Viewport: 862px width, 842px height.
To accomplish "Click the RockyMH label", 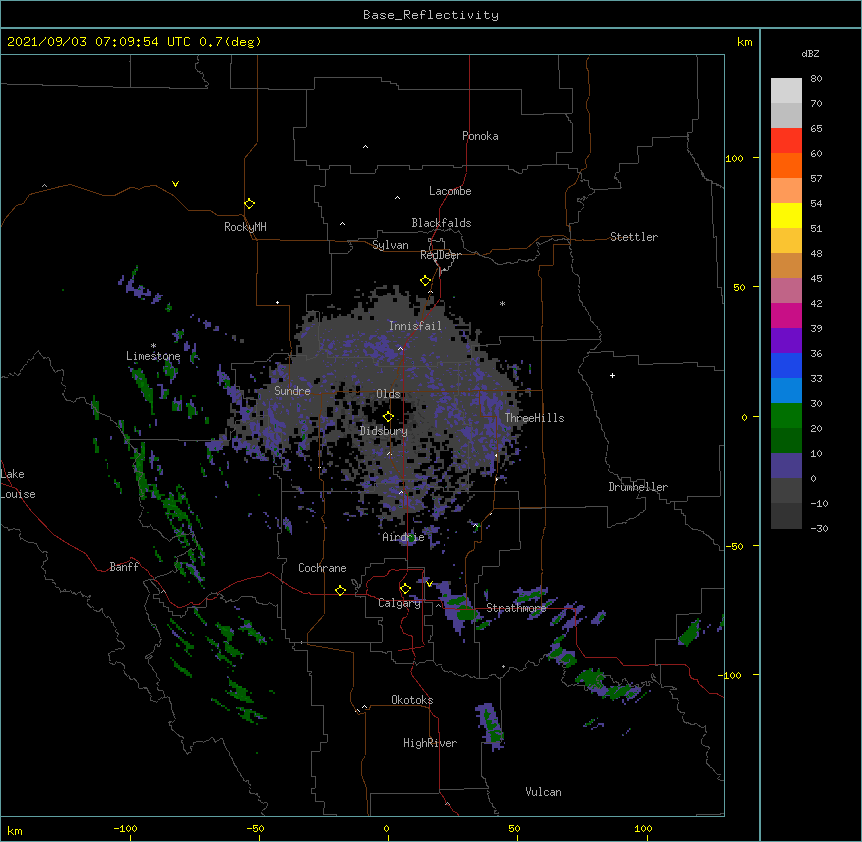I will pos(245,227).
